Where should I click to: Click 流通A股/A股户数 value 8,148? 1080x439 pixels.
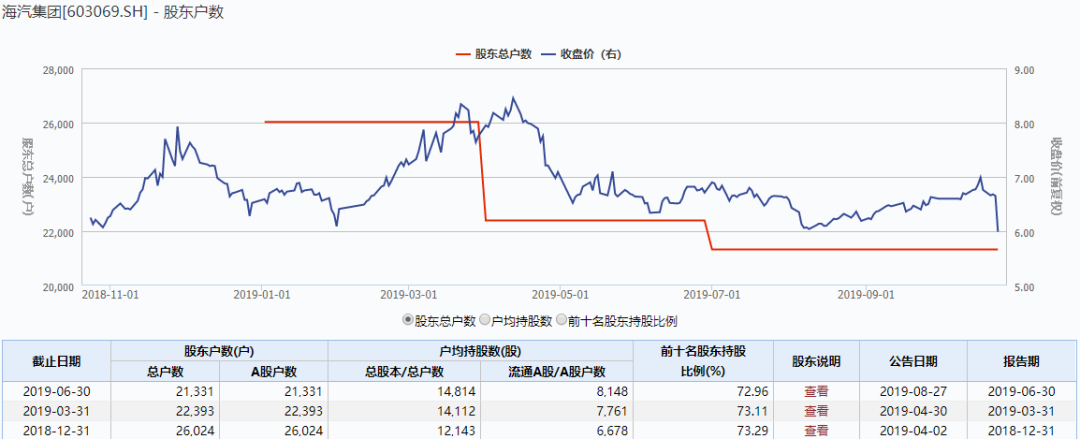tap(614, 391)
